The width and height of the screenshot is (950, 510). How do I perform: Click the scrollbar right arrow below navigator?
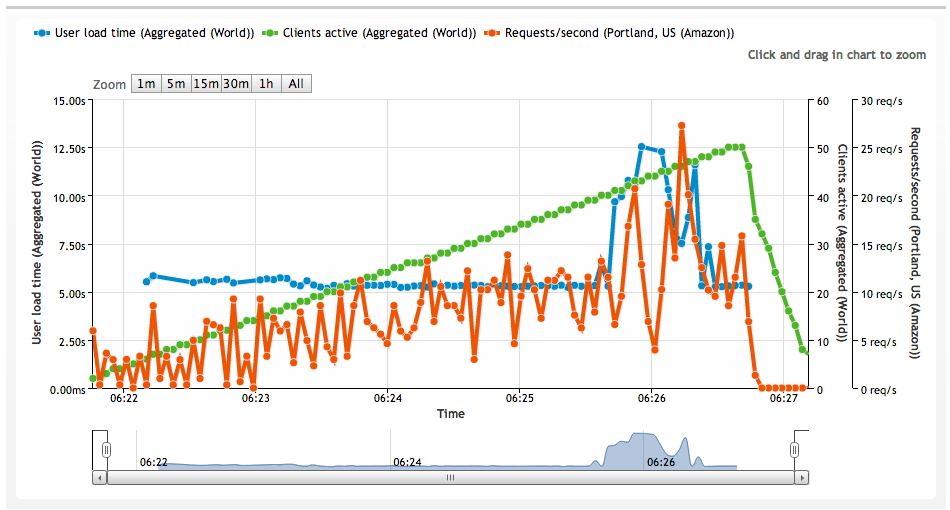point(800,478)
